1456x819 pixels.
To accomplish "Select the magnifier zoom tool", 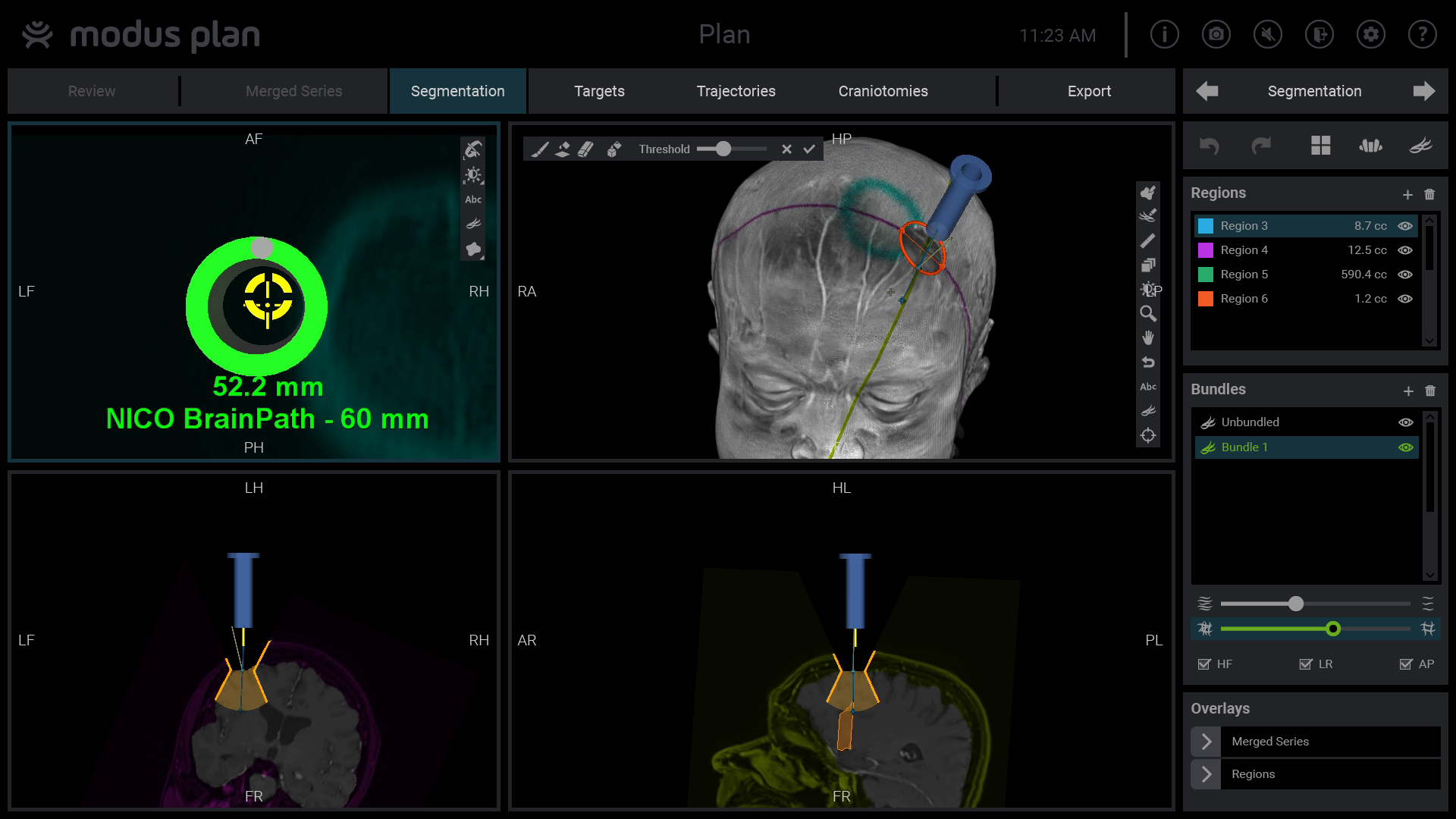I will click(1148, 313).
